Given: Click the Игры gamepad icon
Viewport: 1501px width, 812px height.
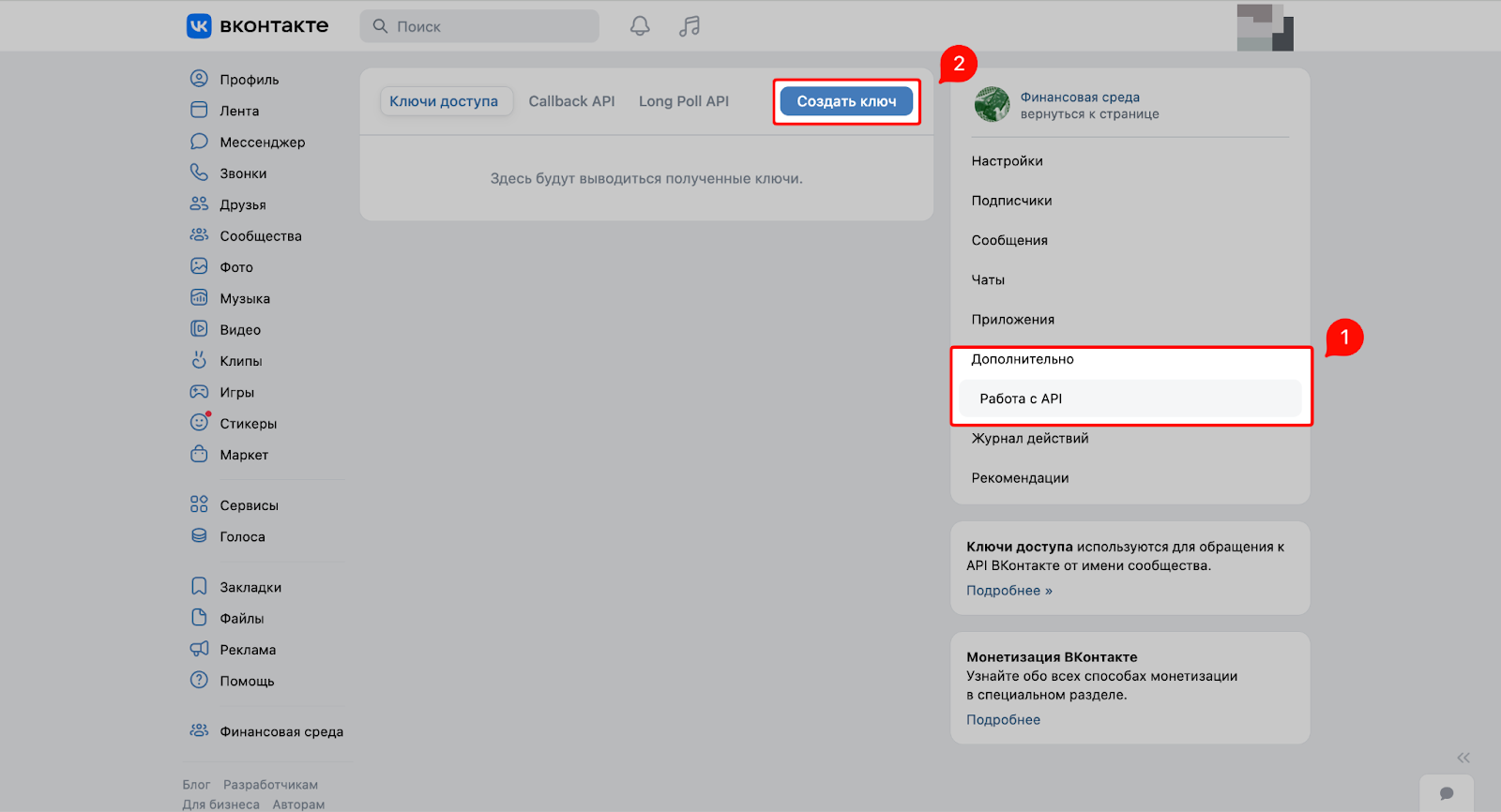Looking at the screenshot, I should pos(199,392).
